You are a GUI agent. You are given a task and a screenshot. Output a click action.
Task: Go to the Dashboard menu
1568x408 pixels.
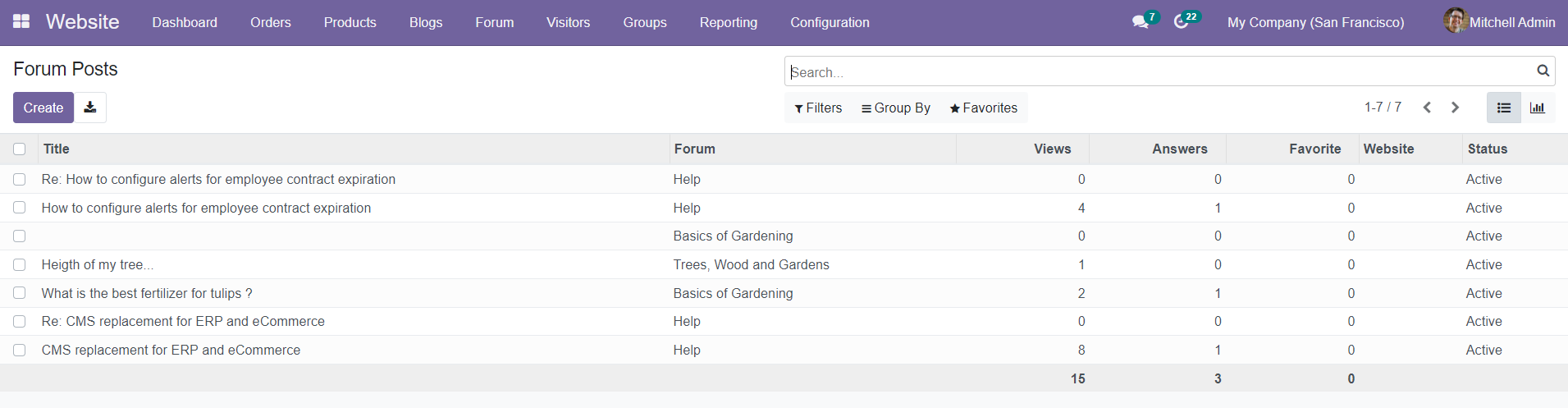coord(185,22)
